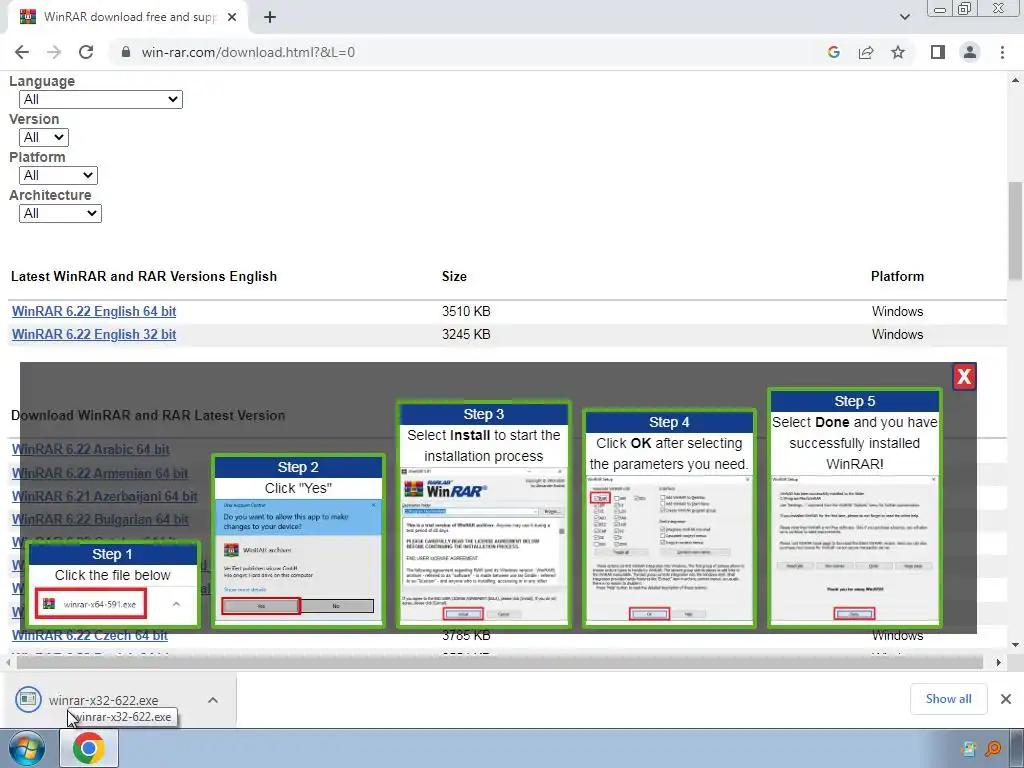Open Google search icon in address bar

(x=833, y=52)
